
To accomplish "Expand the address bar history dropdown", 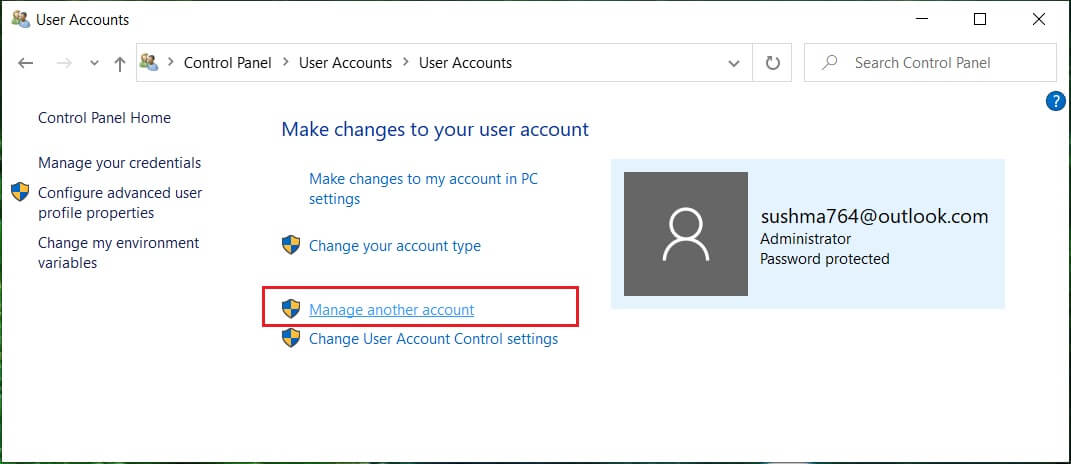I will coord(735,63).
